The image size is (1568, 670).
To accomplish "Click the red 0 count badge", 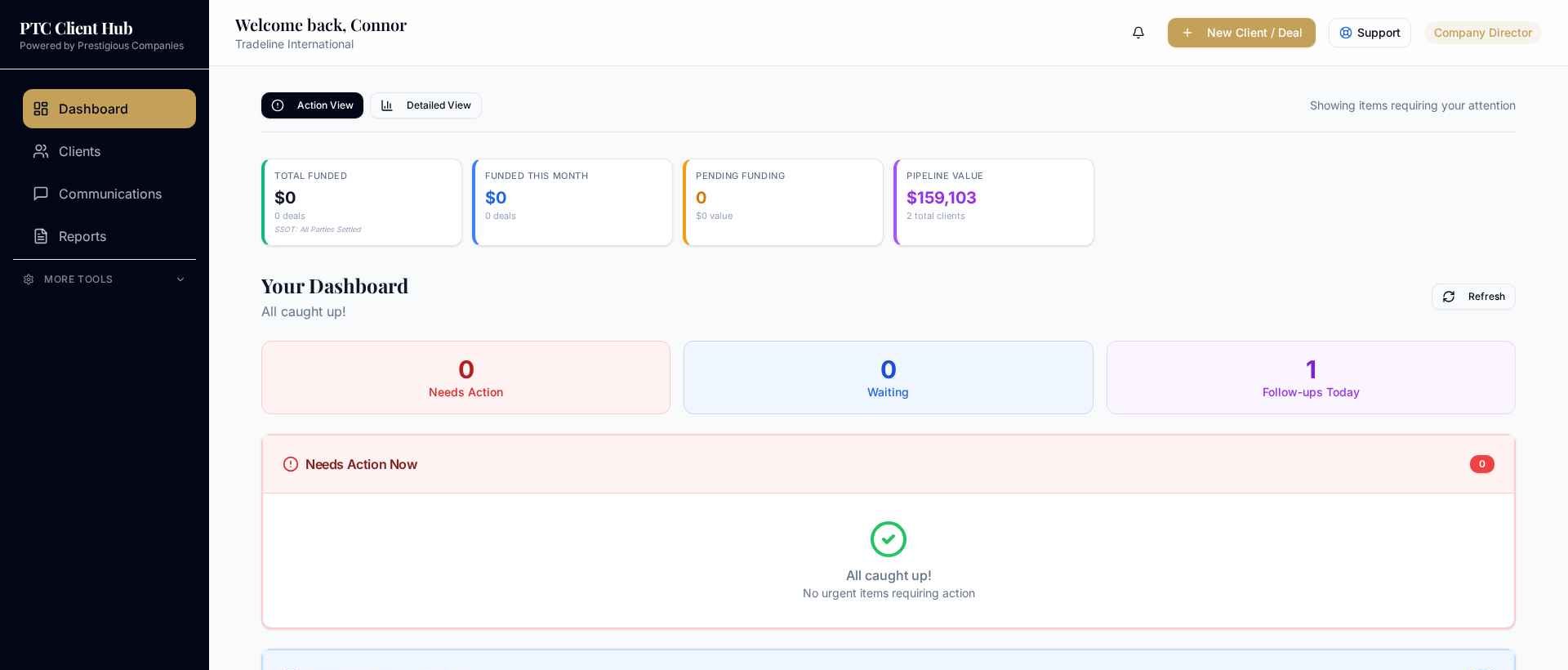I will (x=1482, y=464).
